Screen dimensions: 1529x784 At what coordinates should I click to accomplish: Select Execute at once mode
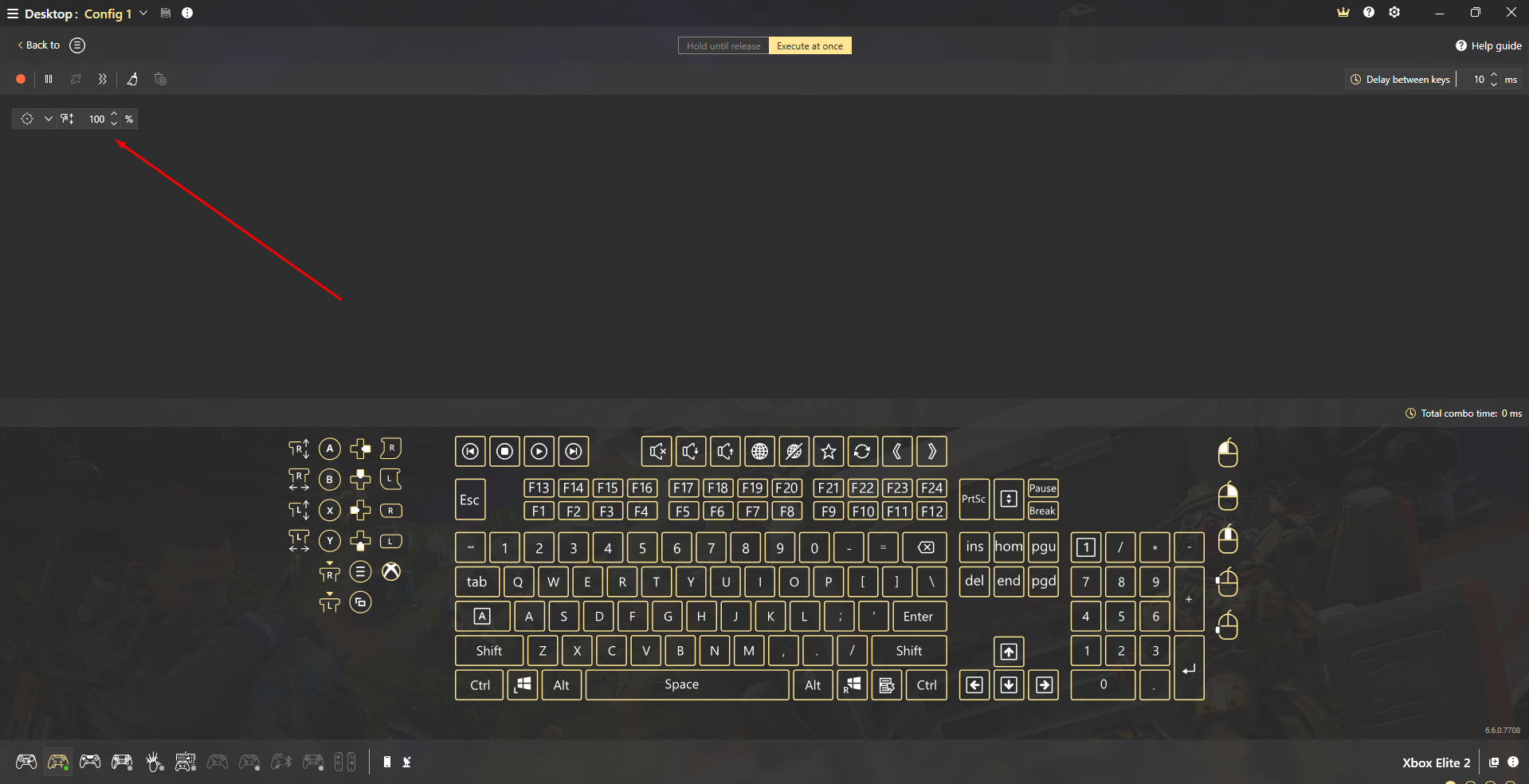810,45
